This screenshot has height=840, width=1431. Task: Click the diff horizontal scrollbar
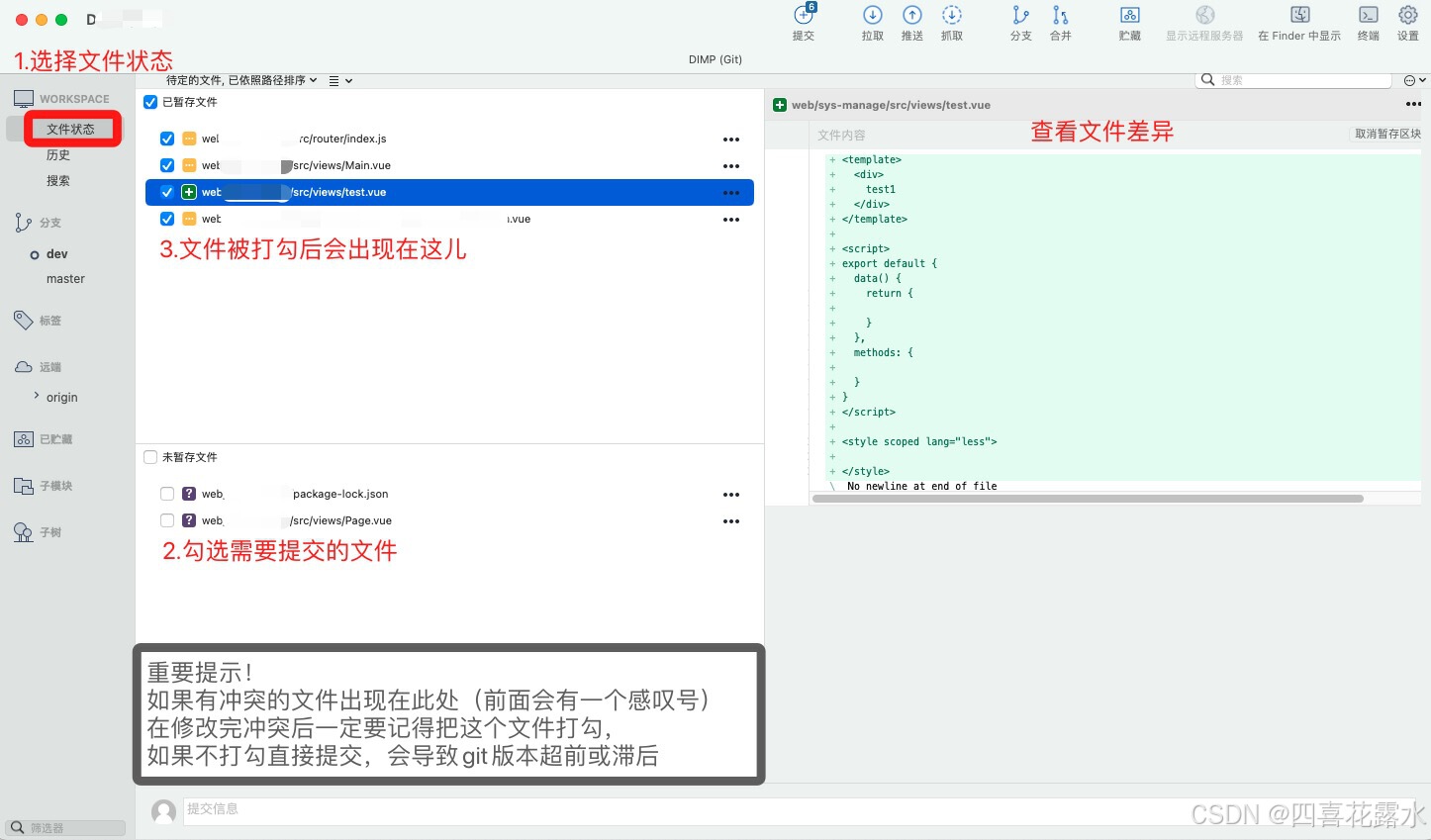pos(1088,499)
